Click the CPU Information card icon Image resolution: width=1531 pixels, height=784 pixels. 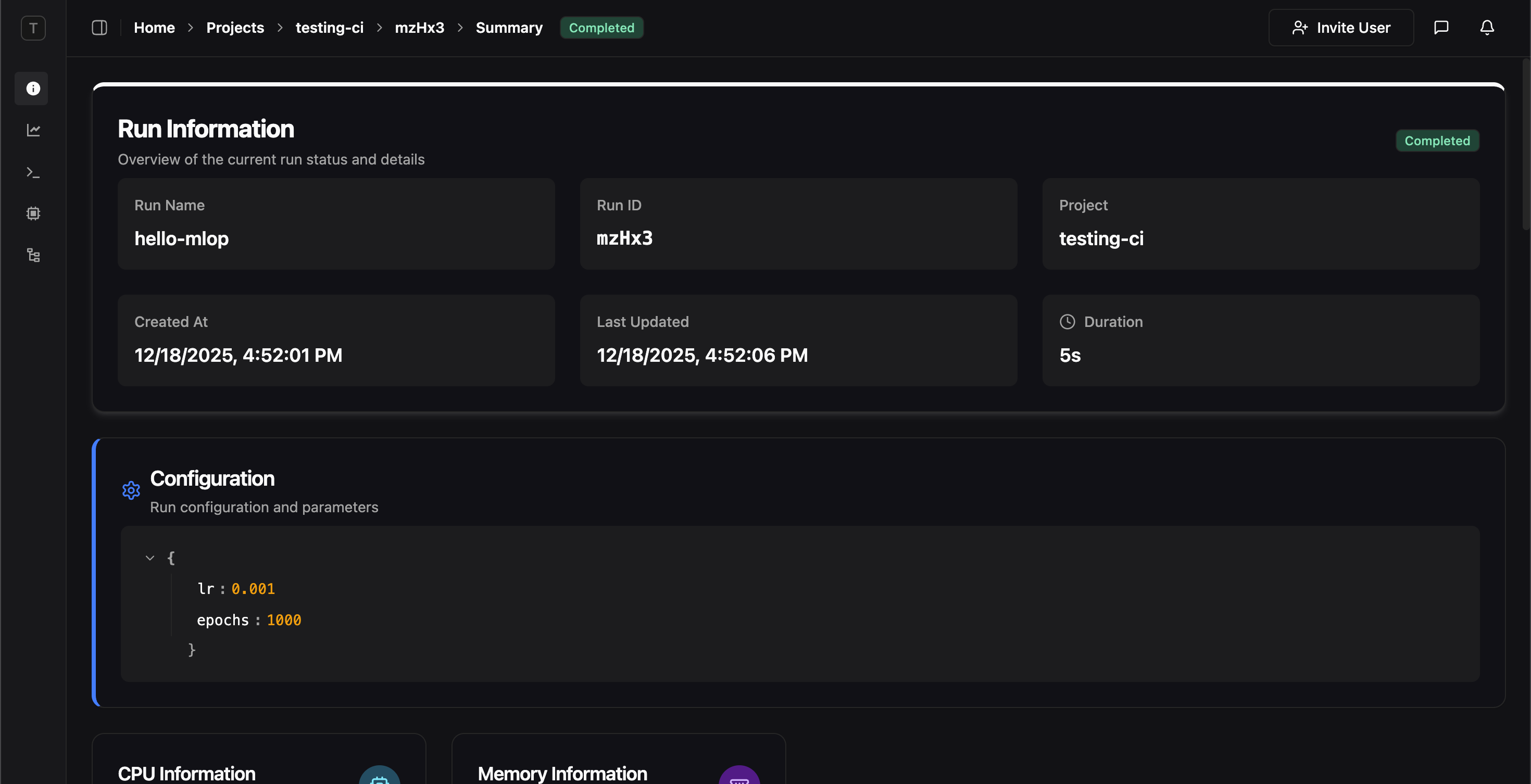pos(380,779)
